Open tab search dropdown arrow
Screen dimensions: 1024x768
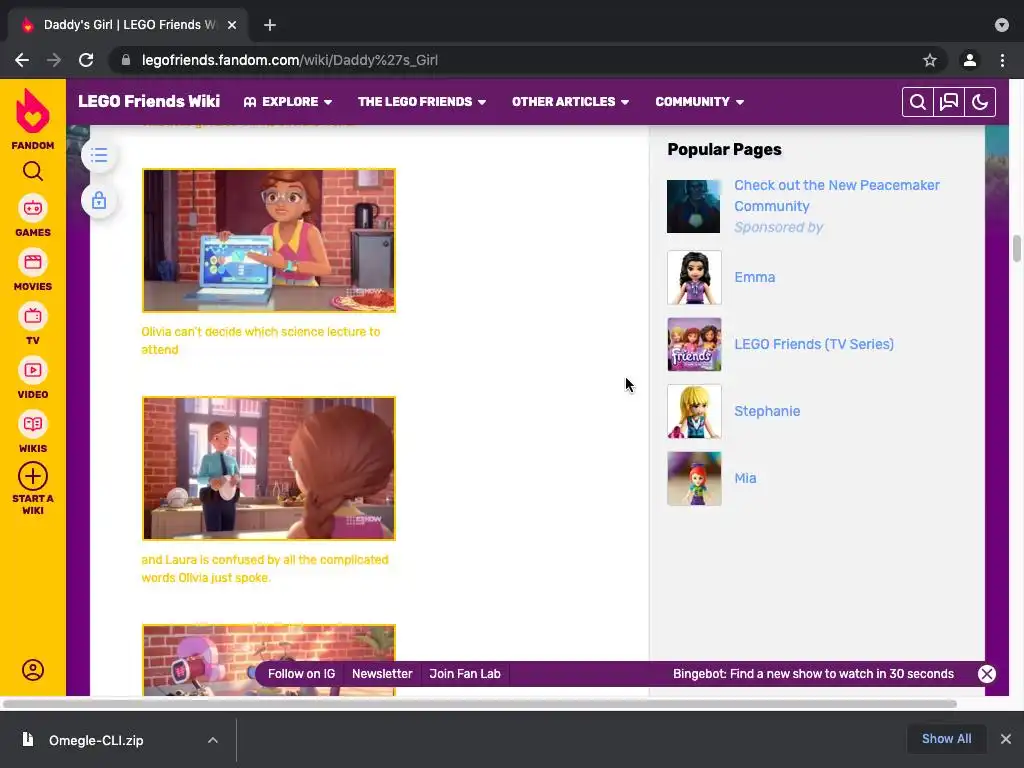1002,25
